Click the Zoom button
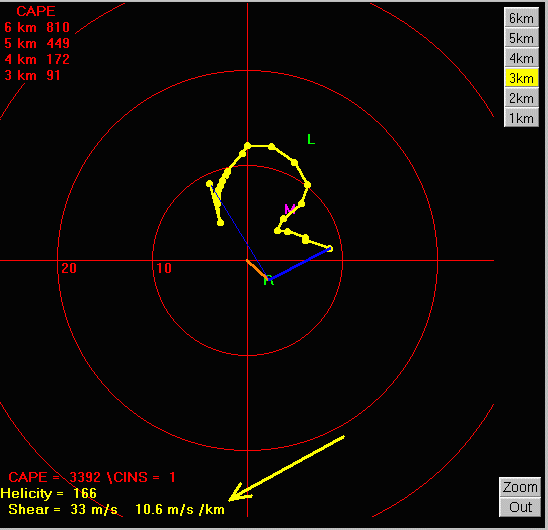The width and height of the screenshot is (548, 530). pos(520,487)
